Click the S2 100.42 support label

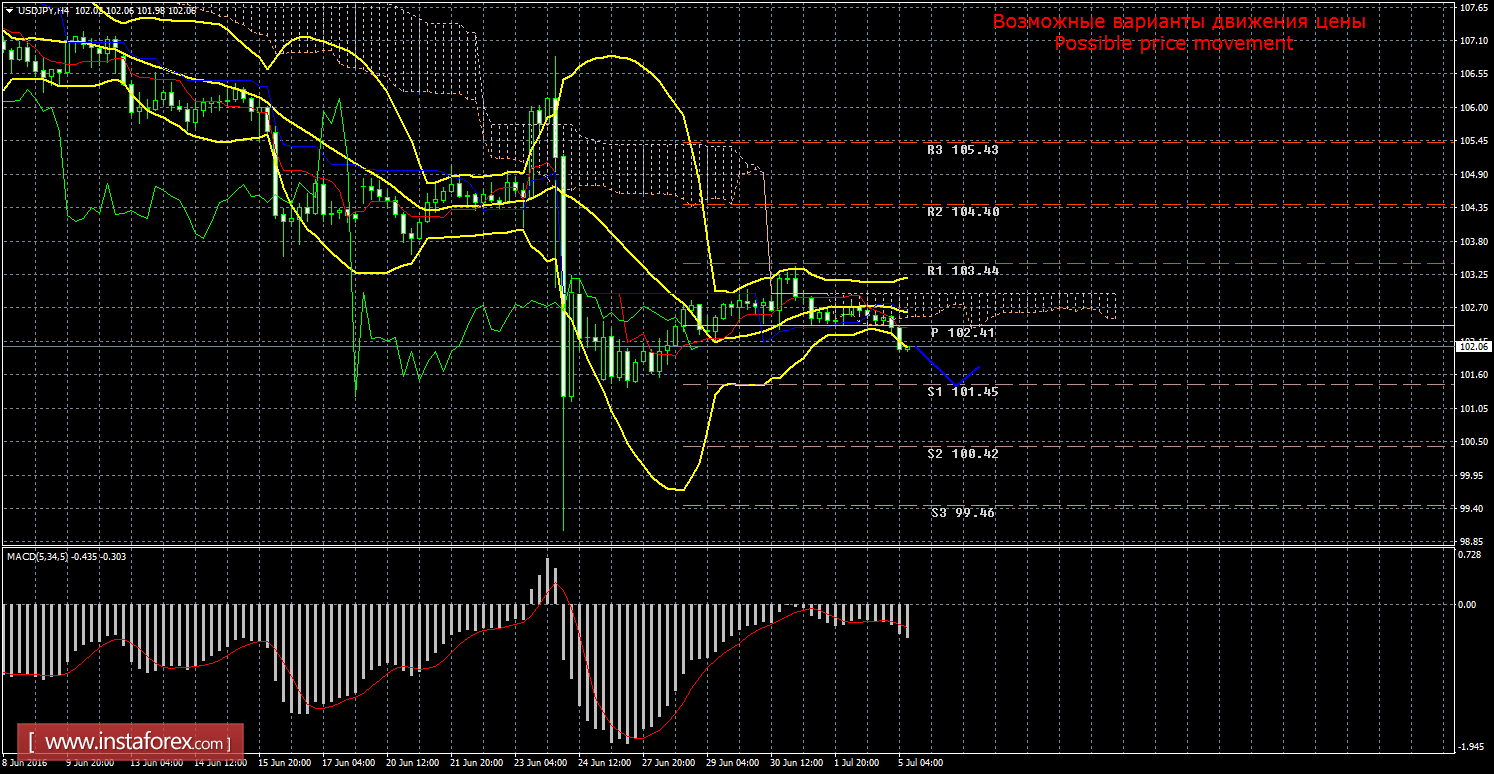coord(962,453)
